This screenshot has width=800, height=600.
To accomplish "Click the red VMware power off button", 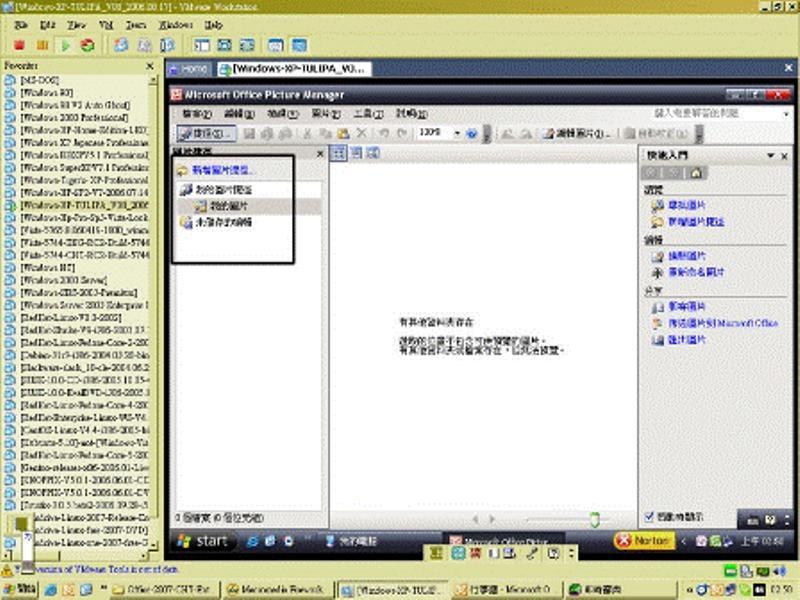I will 19,45.
